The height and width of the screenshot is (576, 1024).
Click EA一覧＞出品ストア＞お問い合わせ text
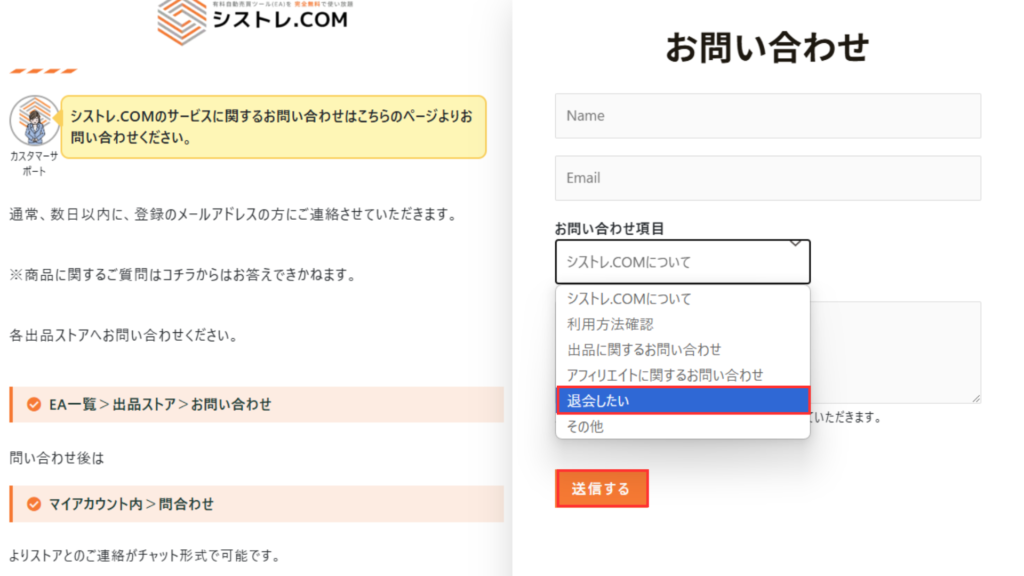click(160, 405)
